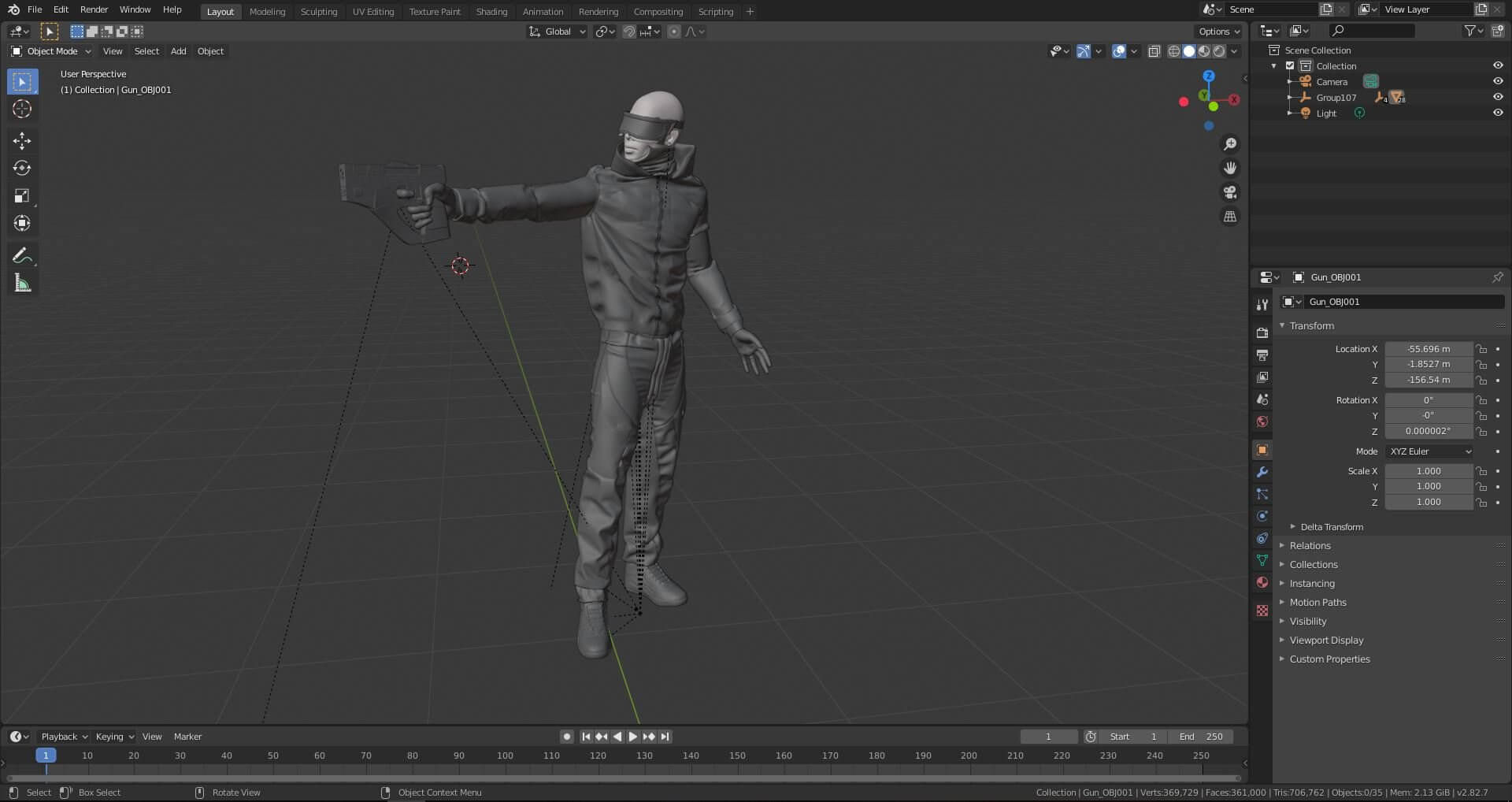Open the World properties tab
The width and height of the screenshot is (1512, 802).
pos(1262,421)
